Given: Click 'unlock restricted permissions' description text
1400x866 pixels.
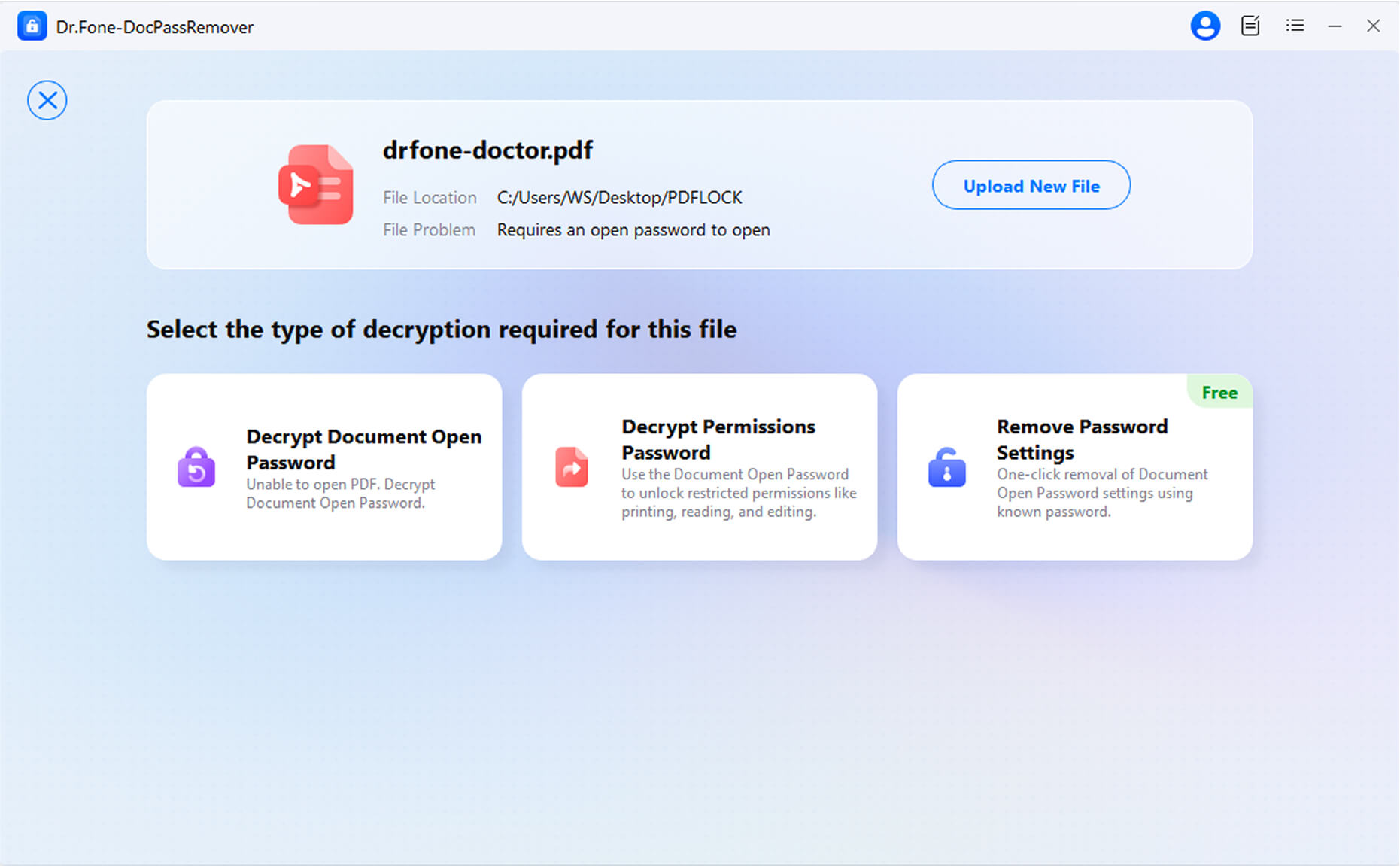Looking at the screenshot, I should [x=739, y=493].
